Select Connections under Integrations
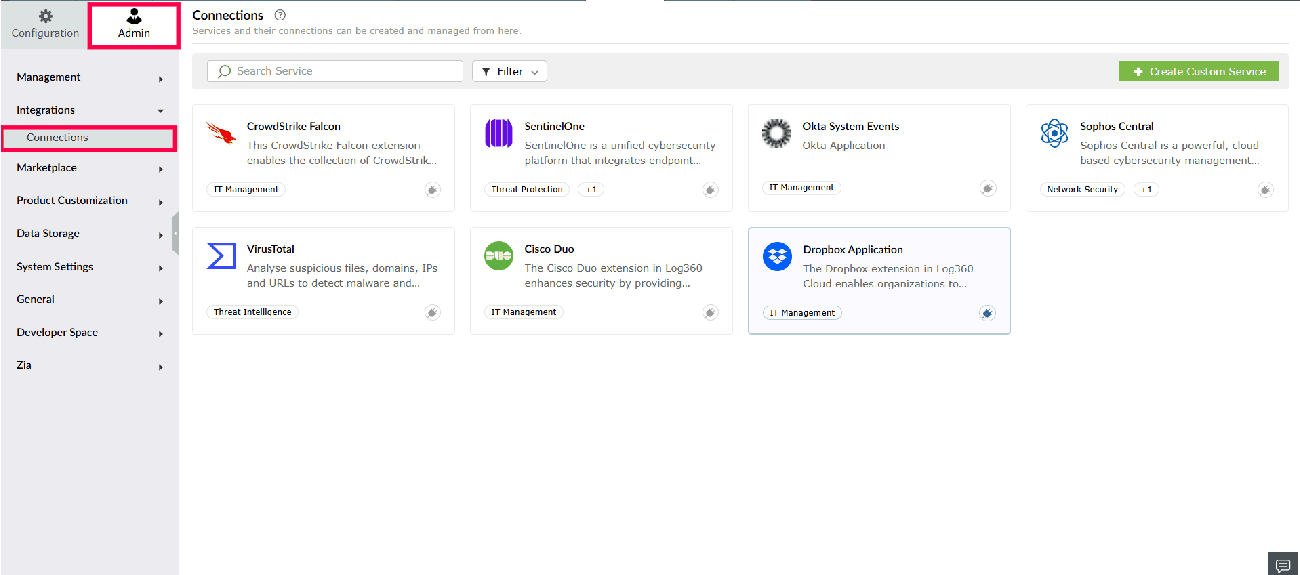Screen dimensions: 1300x575 click(x=88, y=138)
